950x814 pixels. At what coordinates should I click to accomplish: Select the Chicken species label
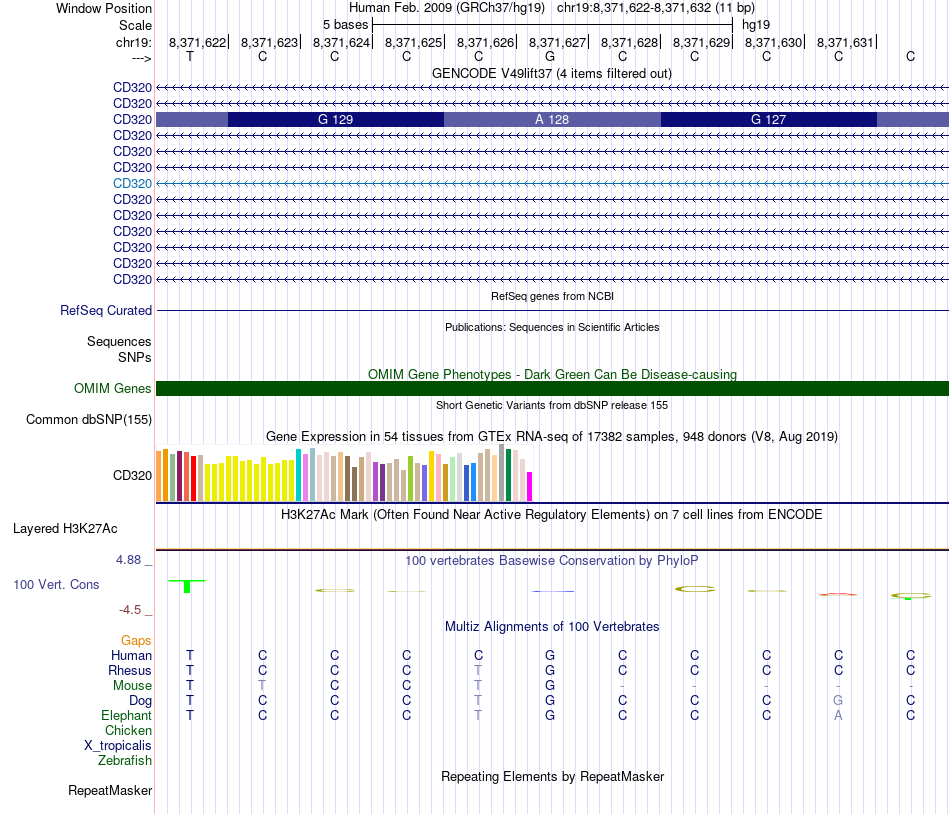tap(128, 730)
